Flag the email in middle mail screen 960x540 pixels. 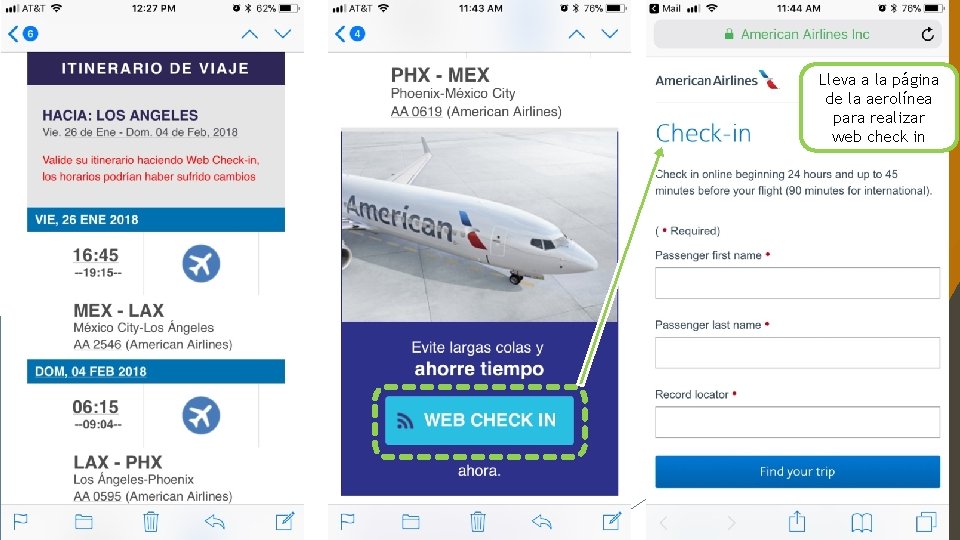(x=347, y=522)
